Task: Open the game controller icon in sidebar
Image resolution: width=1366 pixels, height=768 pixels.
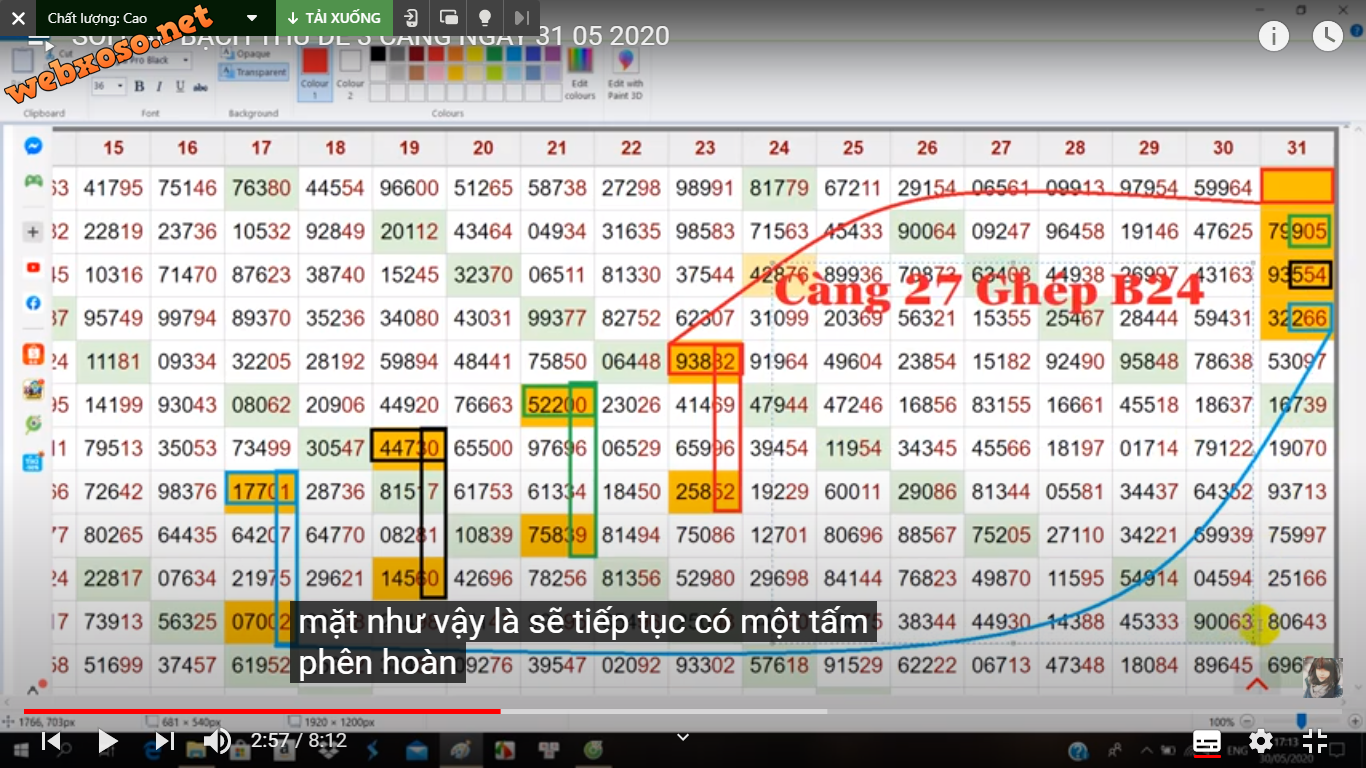Action: (x=33, y=181)
